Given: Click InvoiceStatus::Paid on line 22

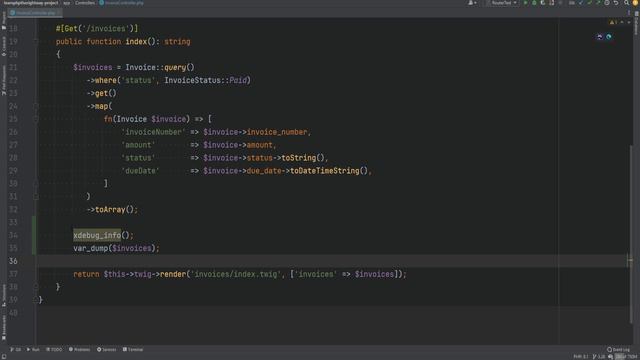Looking at the screenshot, I should [205, 80].
